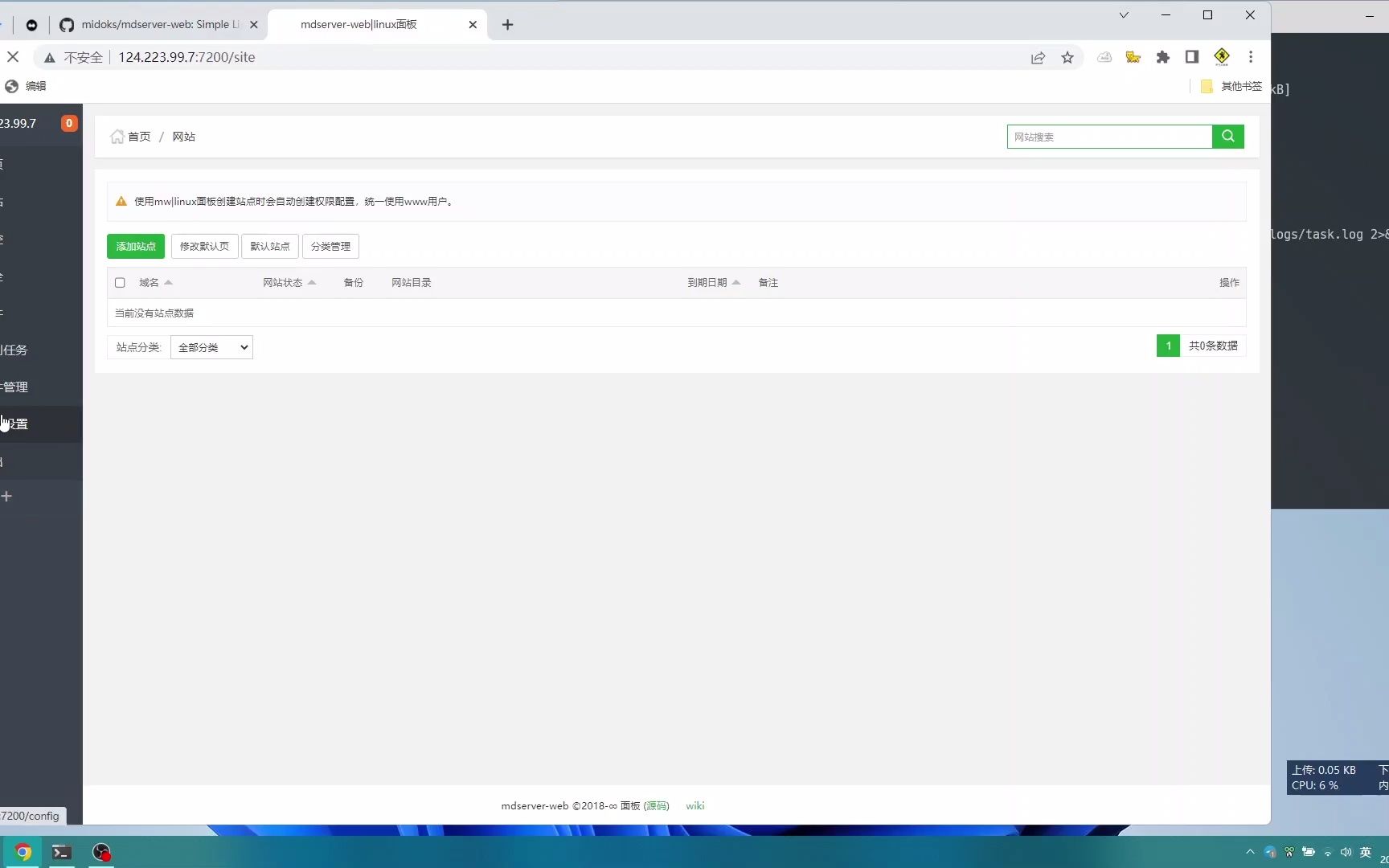
Task: Click the yellow diamond extension icon
Action: click(x=1222, y=56)
